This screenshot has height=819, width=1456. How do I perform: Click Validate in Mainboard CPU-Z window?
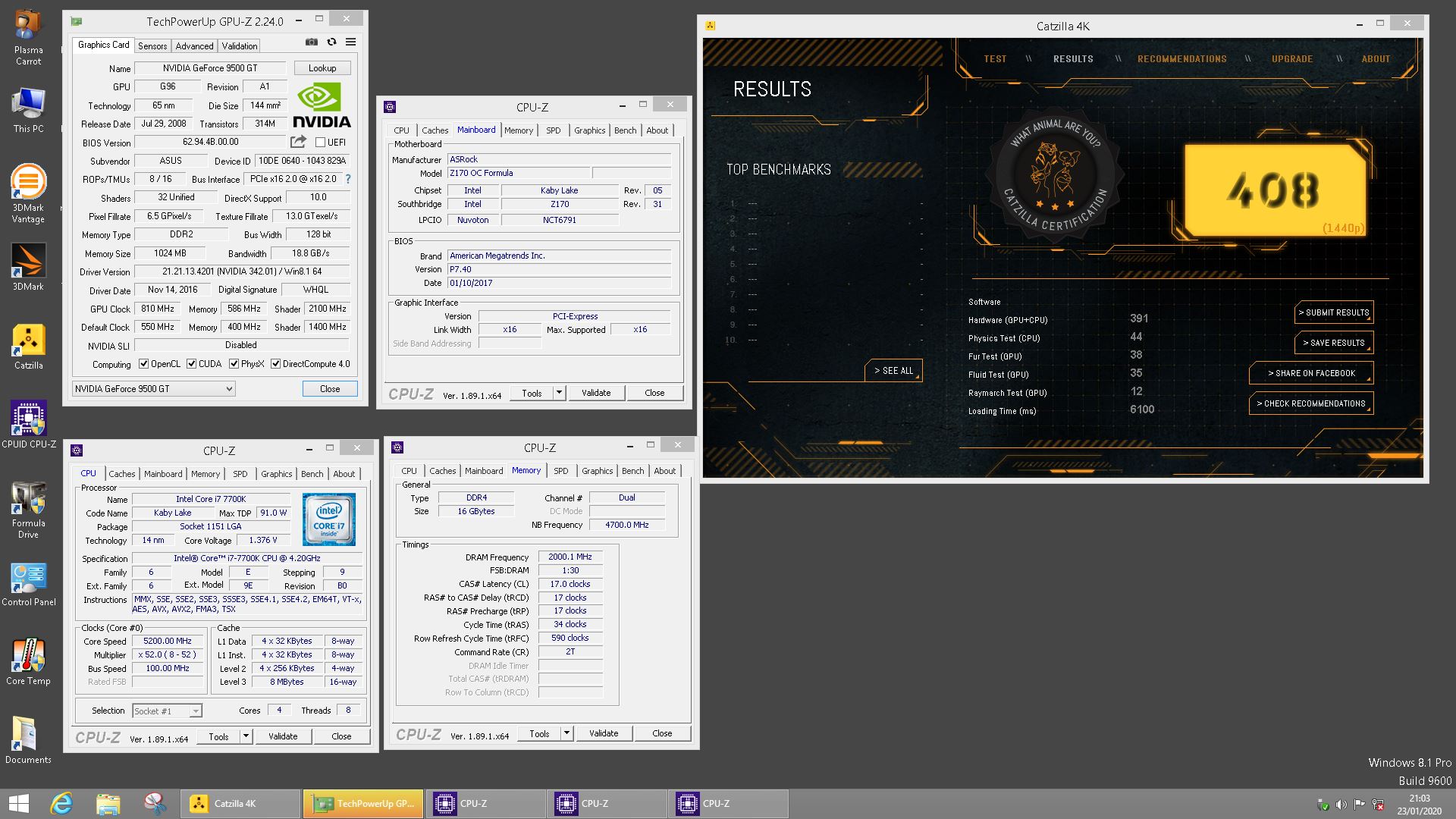596,393
